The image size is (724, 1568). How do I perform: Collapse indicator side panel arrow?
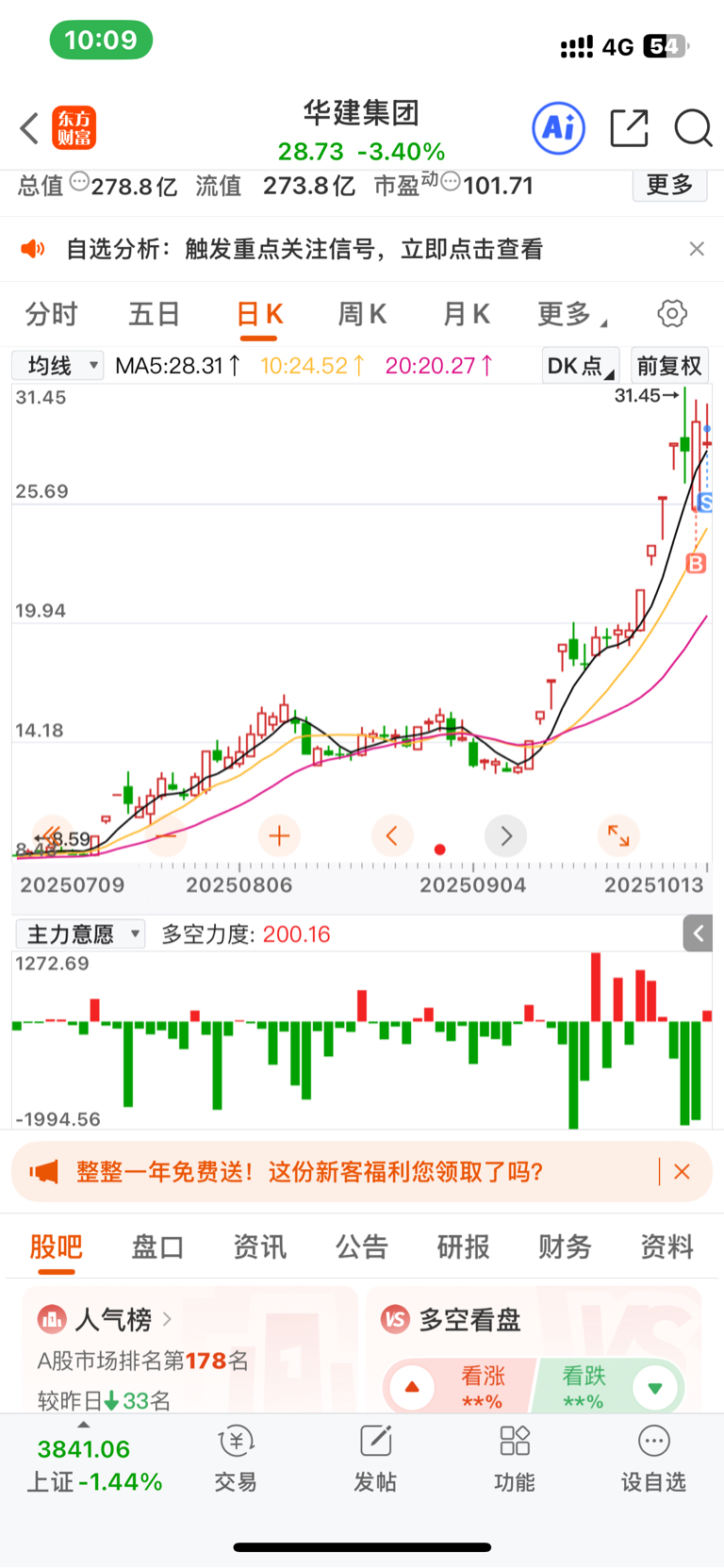coord(698,933)
